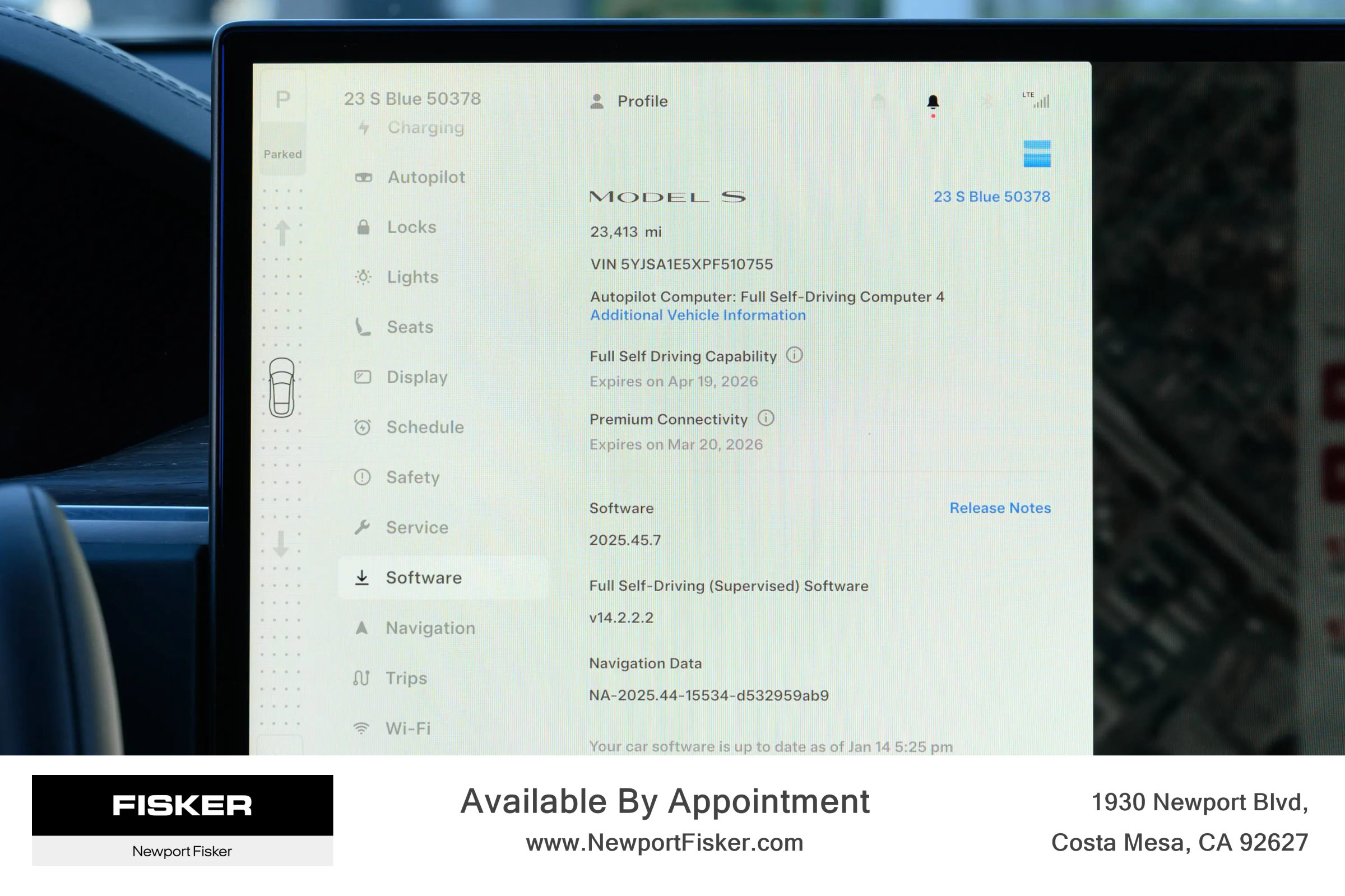This screenshot has width=1345, height=896.
Task: Open the Locks settings menu
Action: click(x=411, y=228)
